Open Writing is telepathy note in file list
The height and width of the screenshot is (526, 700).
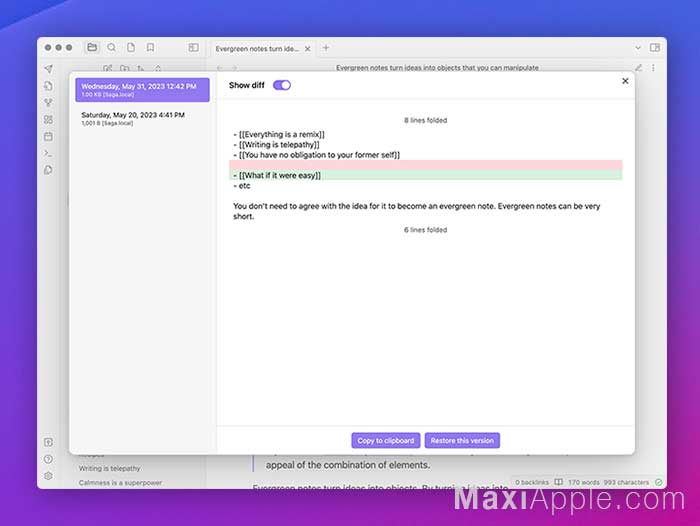(x=109, y=468)
